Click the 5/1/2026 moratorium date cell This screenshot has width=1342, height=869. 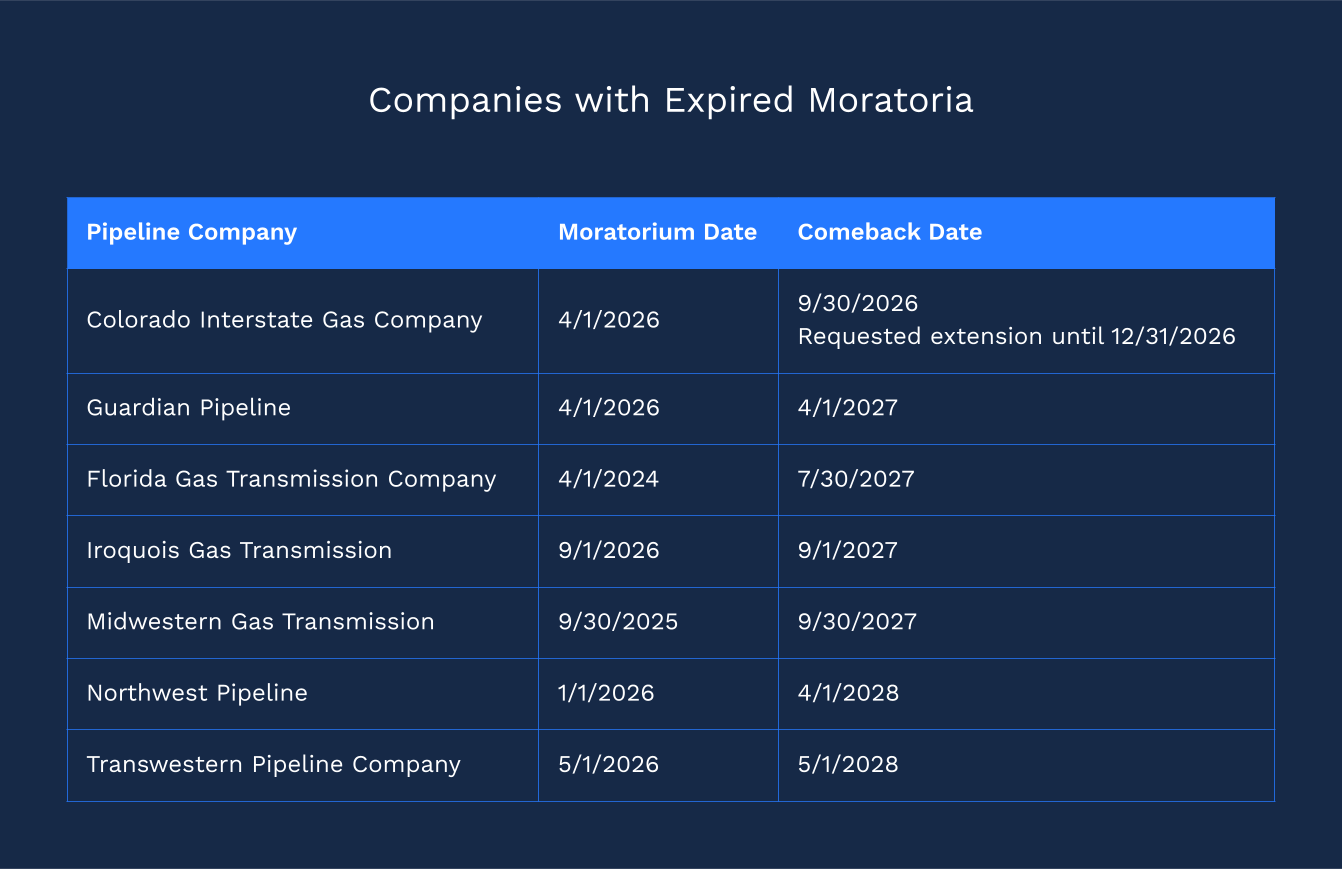tap(609, 765)
